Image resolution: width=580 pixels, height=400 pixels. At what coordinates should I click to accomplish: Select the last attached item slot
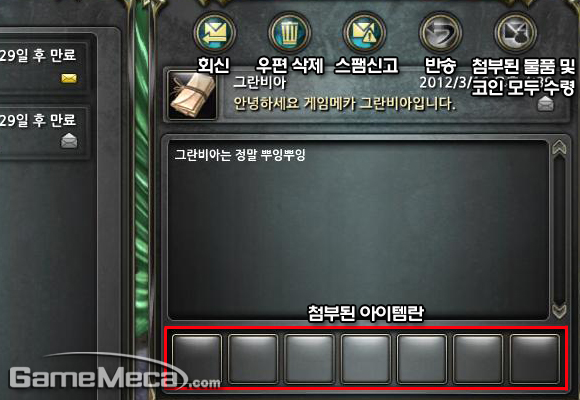coord(535,359)
